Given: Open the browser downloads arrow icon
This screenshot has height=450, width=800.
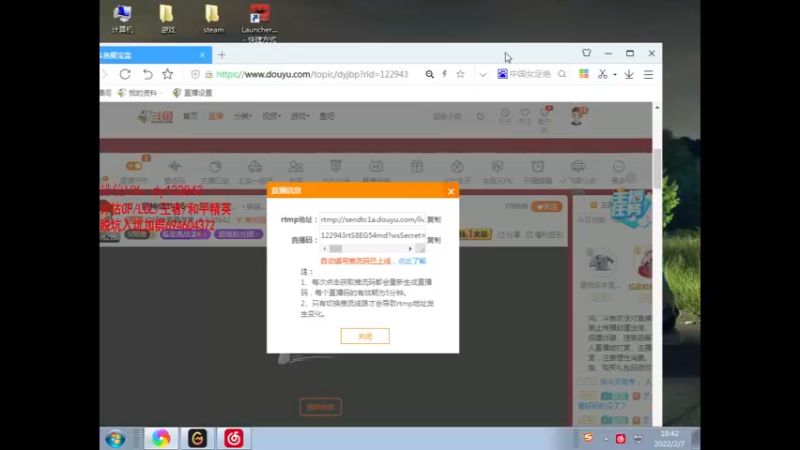Looking at the screenshot, I should 629,74.
